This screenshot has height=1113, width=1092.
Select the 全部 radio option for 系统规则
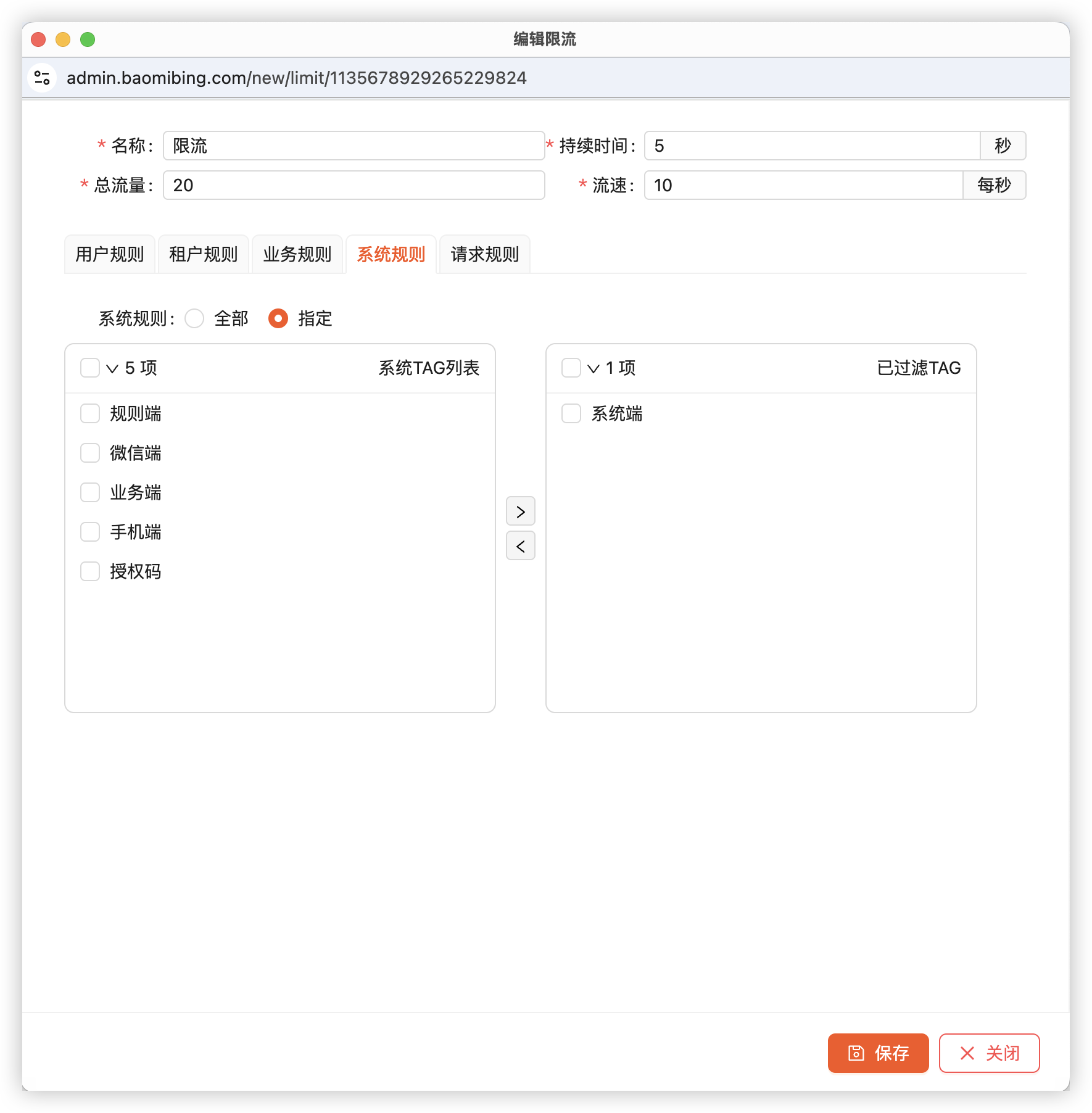[194, 318]
